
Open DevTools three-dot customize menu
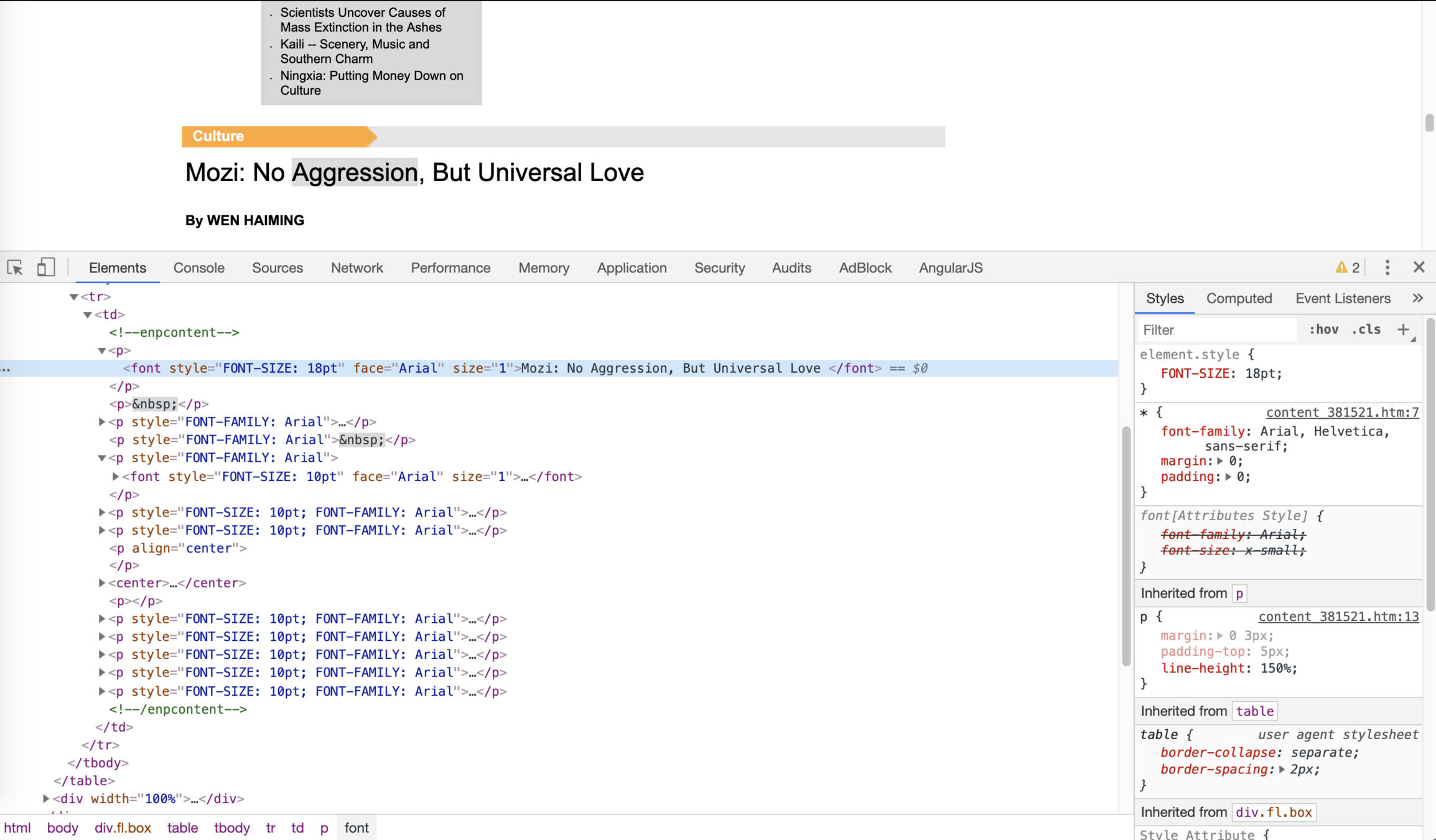point(1387,268)
